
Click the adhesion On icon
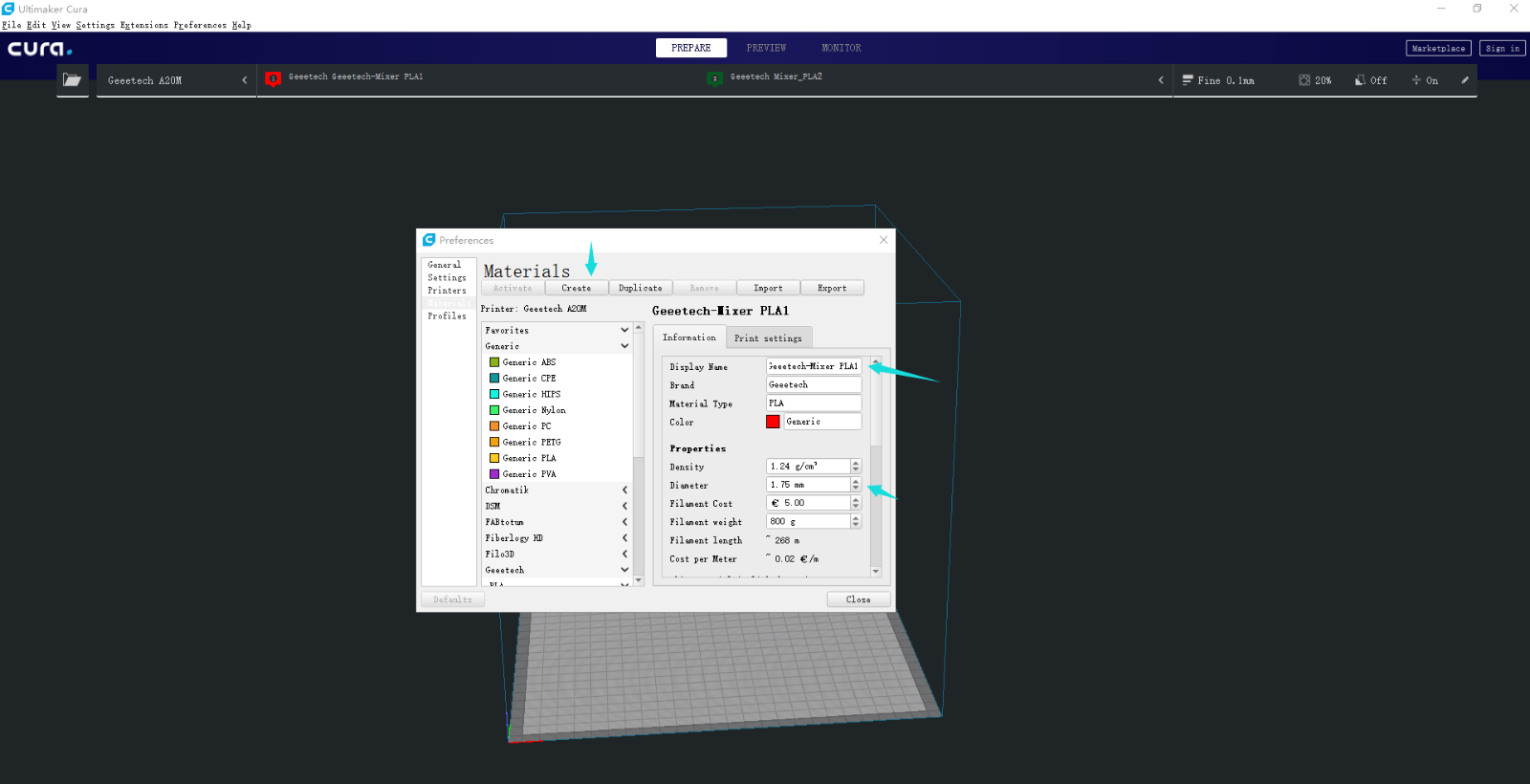coord(1416,80)
